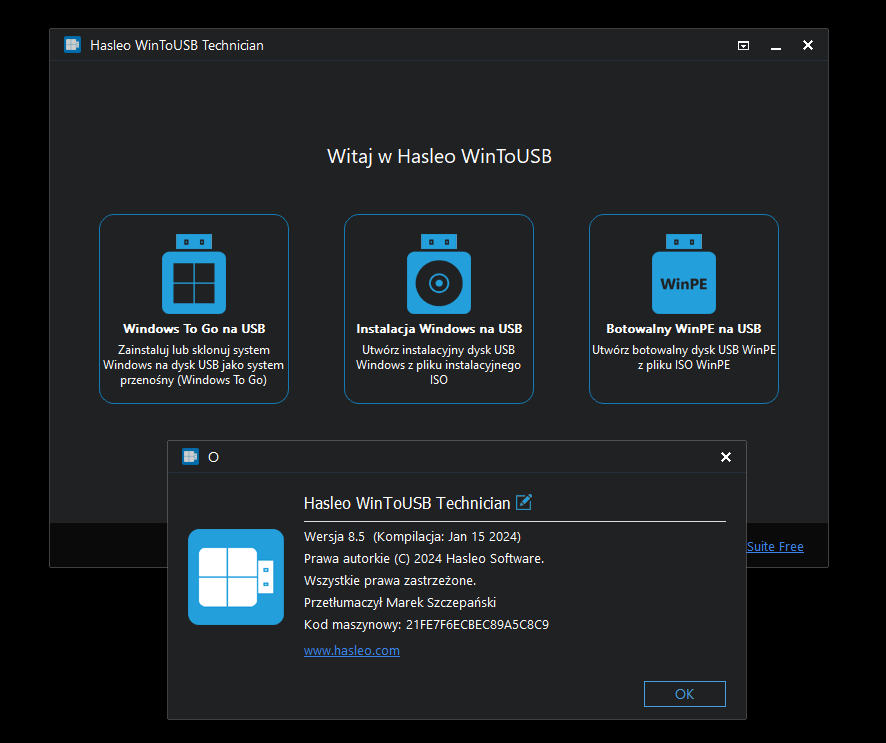Choose the WinPE USB drive icon

[684, 274]
